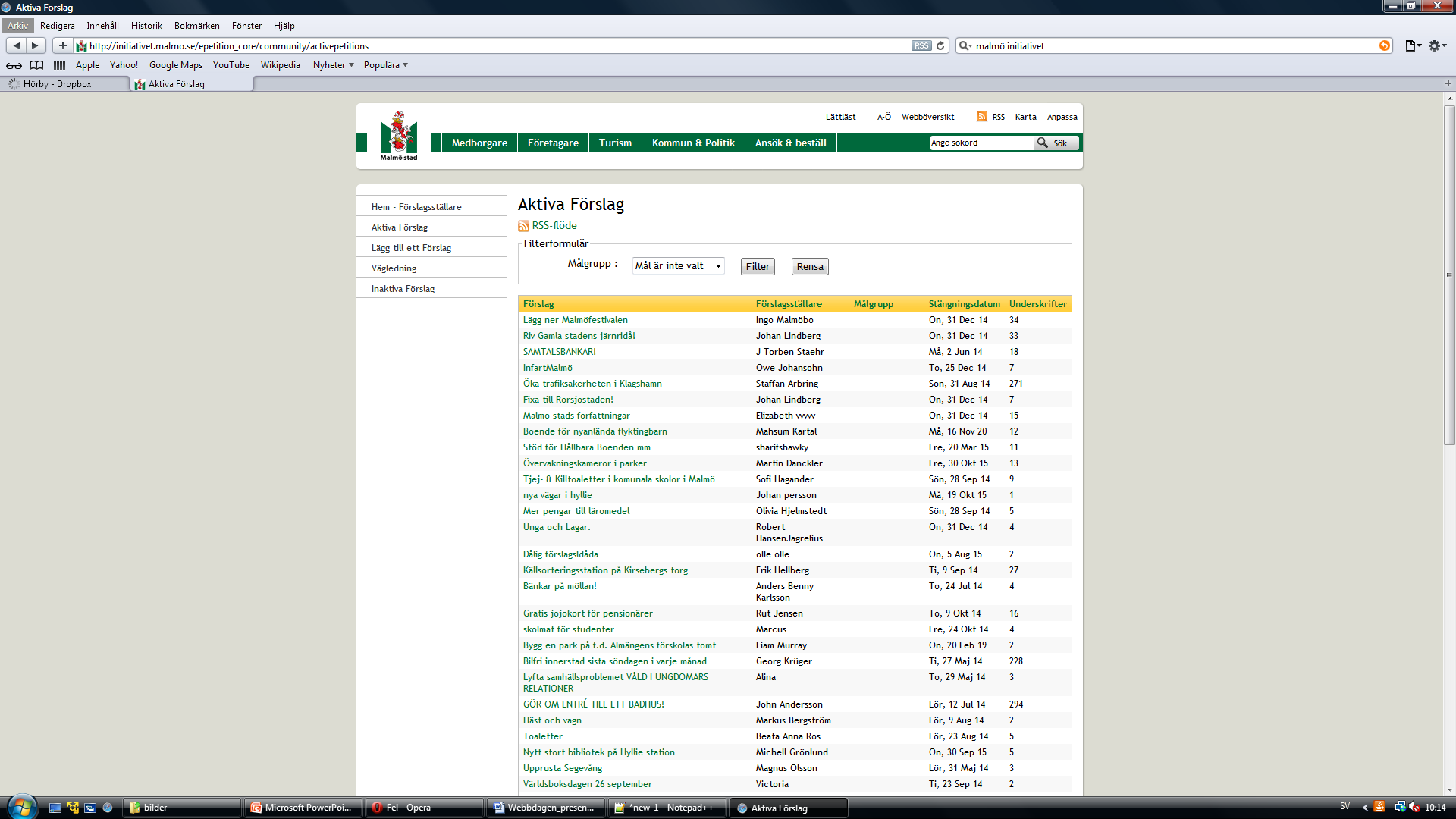Image resolution: width=1456 pixels, height=819 pixels.
Task: Click the orange snapback icon in search field
Action: [x=1384, y=46]
